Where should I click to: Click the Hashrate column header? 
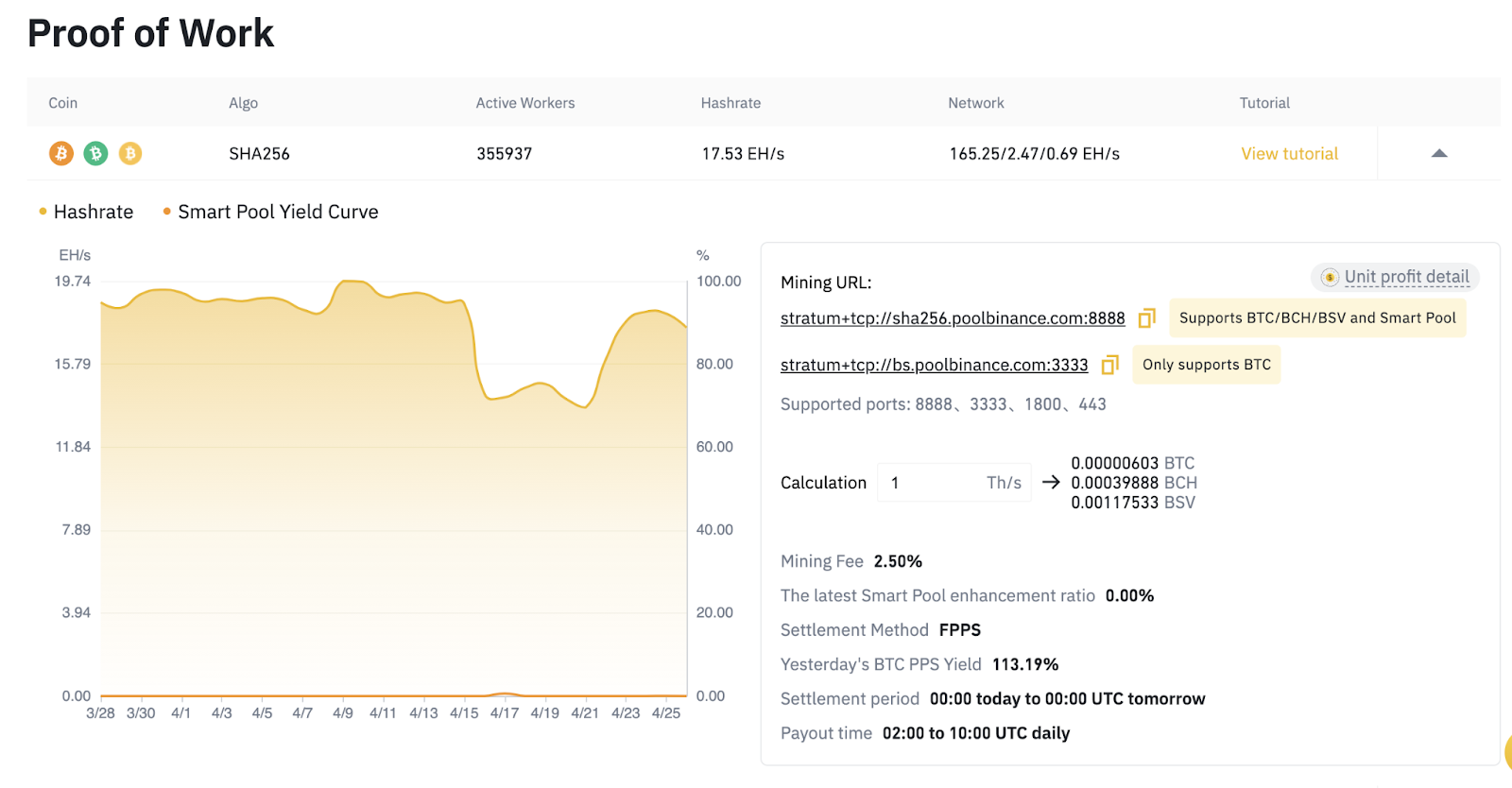click(730, 103)
